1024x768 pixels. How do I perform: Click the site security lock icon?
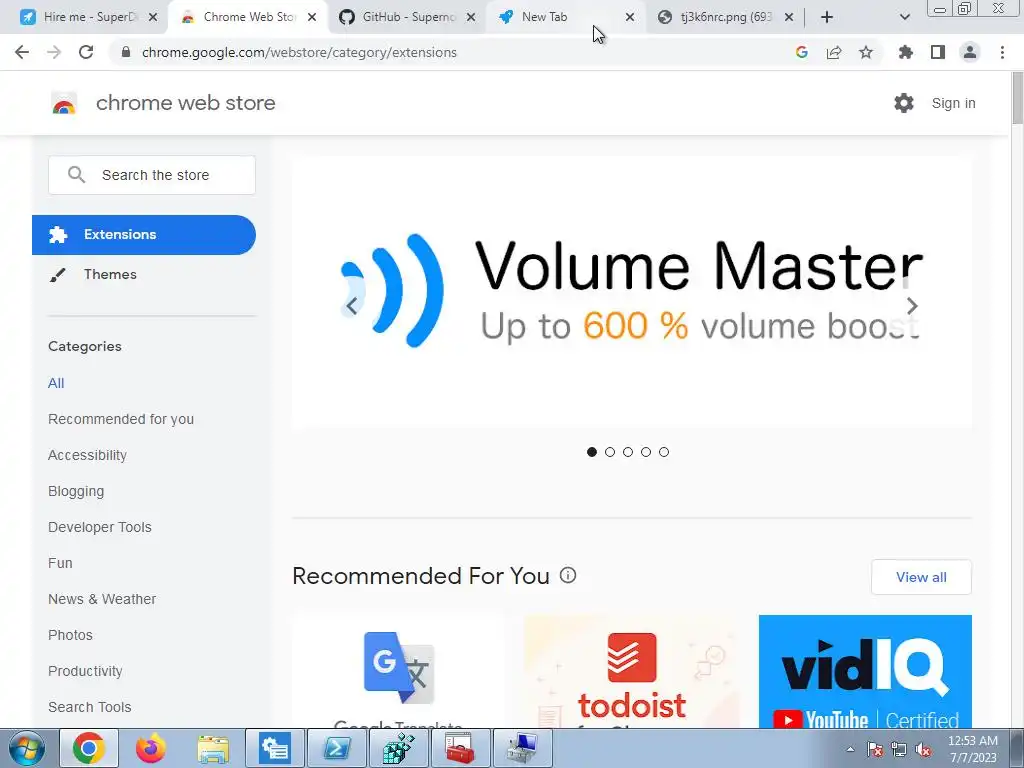coord(126,52)
